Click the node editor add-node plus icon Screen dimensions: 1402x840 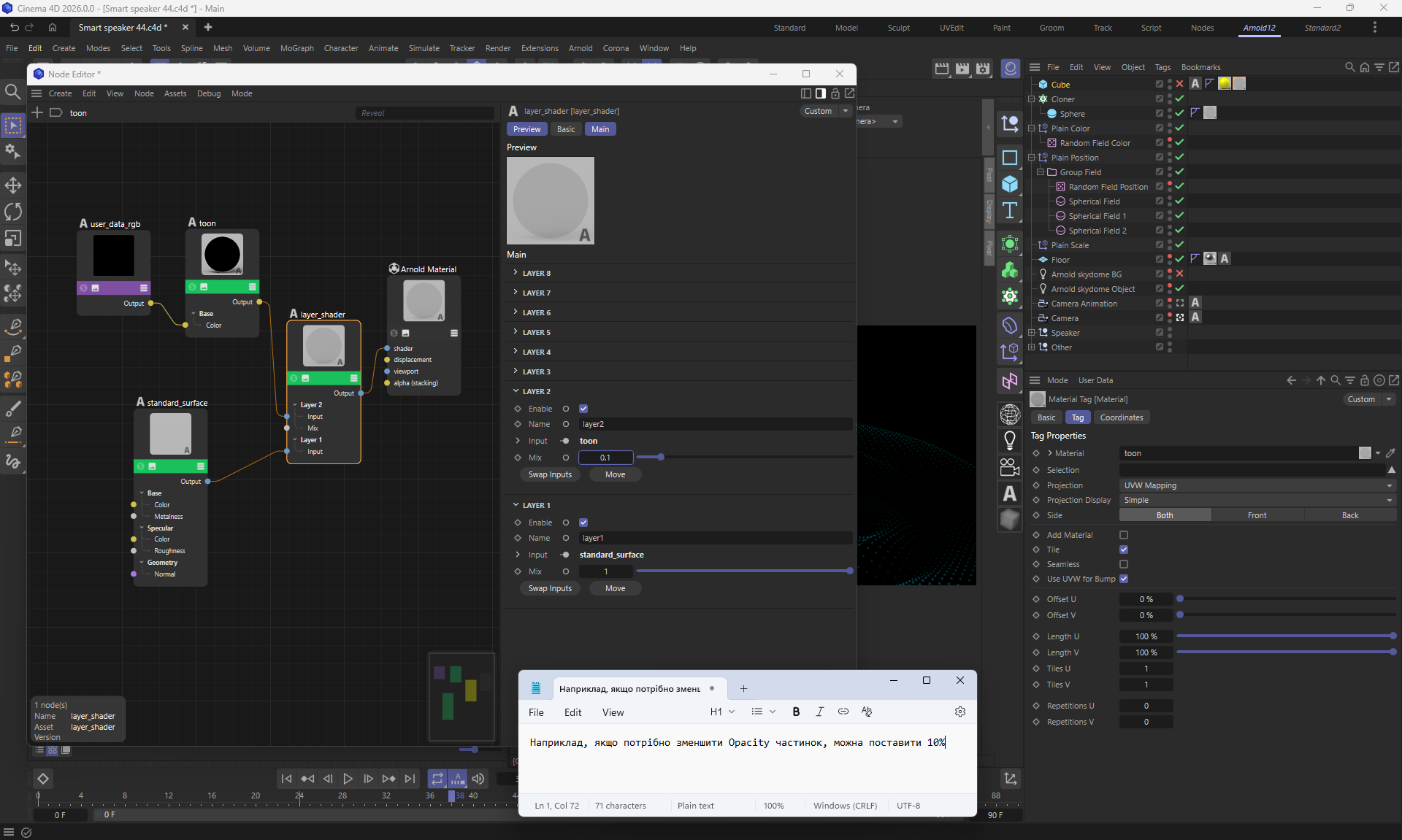[x=37, y=112]
